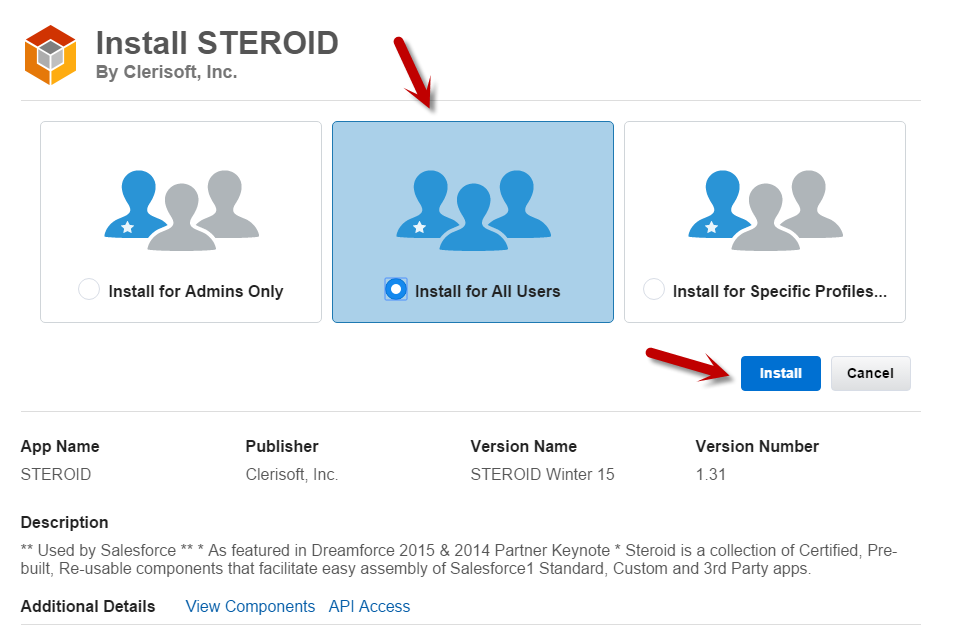Click the STEROID Winter 15 version name

[x=542, y=475]
